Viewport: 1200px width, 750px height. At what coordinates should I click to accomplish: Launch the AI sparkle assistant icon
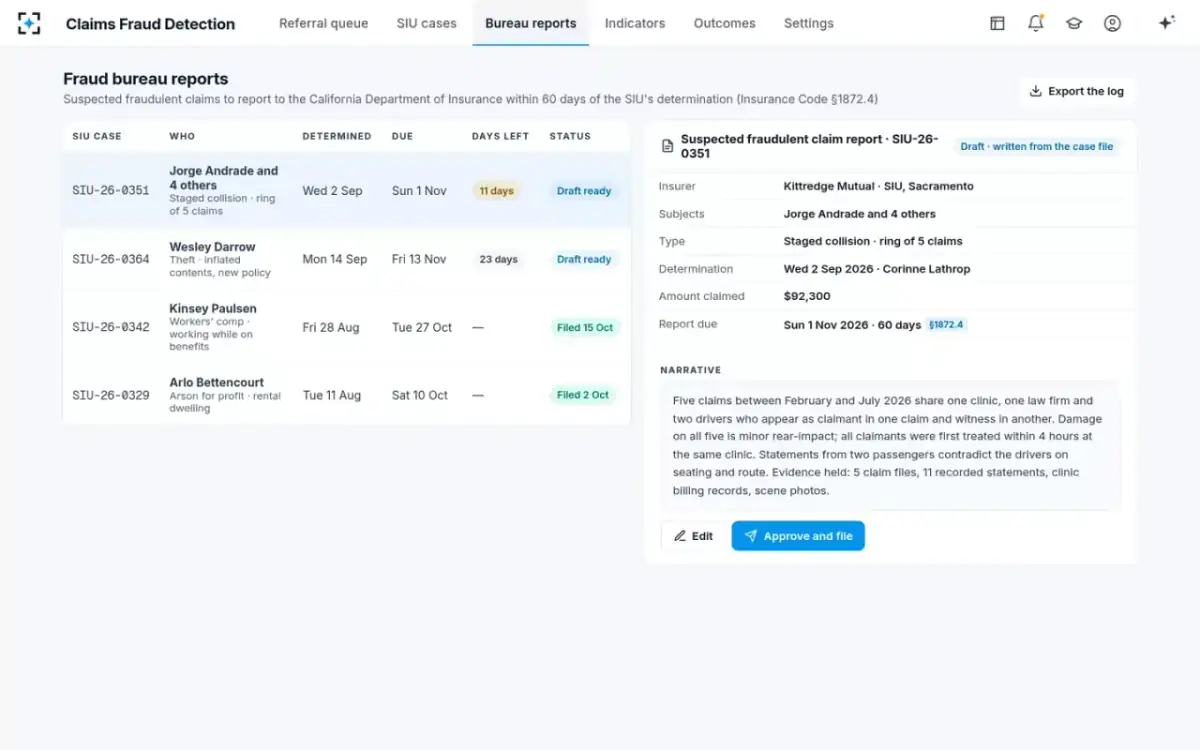pos(1166,23)
